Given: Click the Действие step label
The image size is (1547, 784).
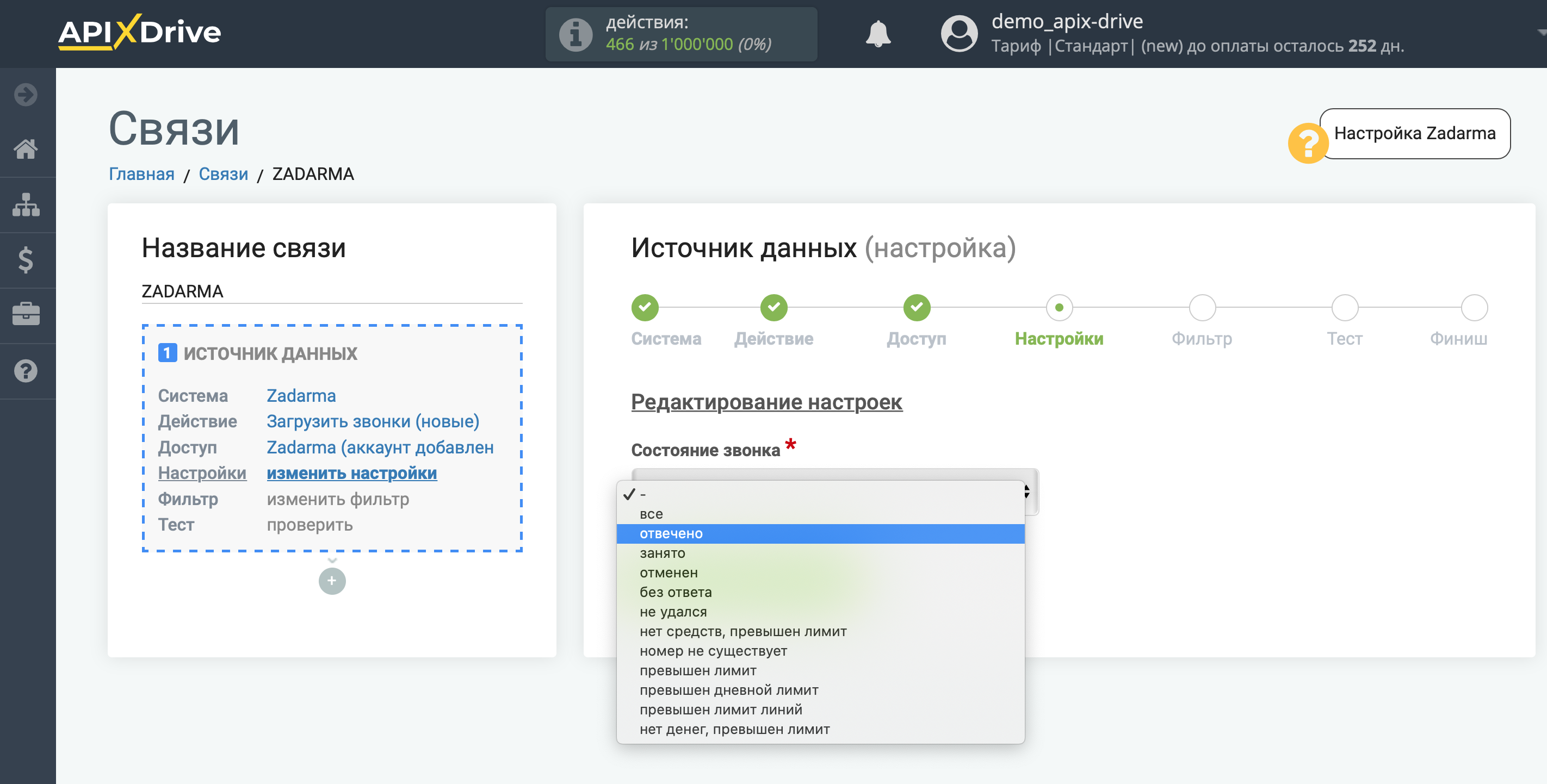Looking at the screenshot, I should click(x=773, y=339).
